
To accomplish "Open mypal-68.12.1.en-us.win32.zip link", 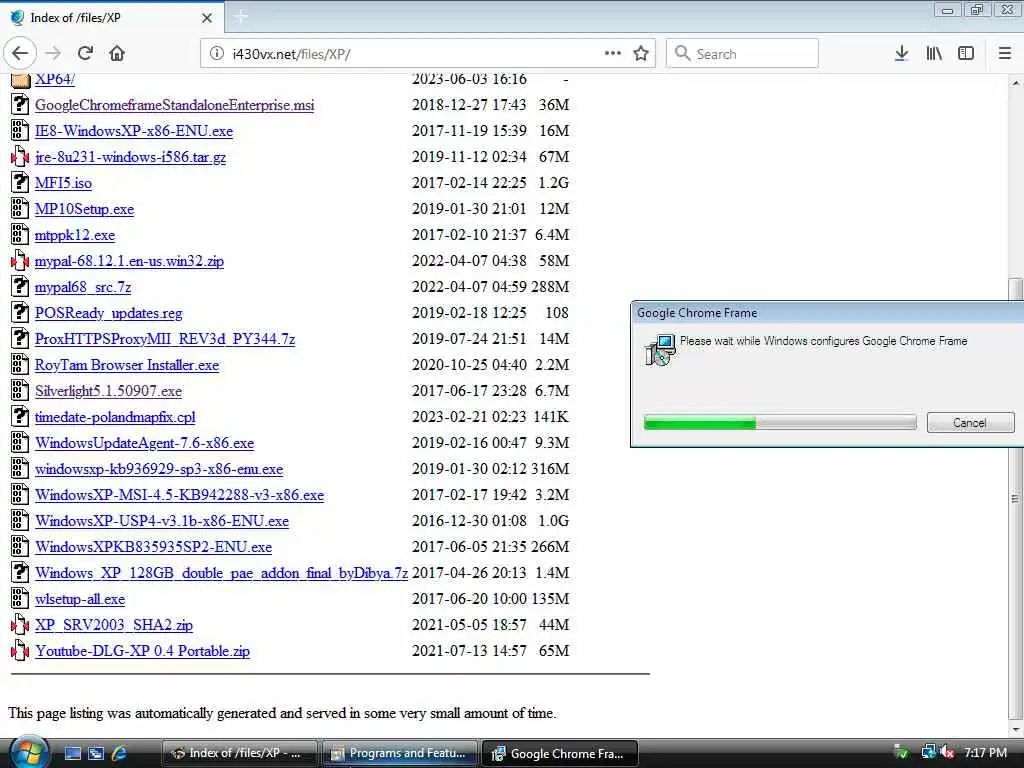I will (129, 261).
